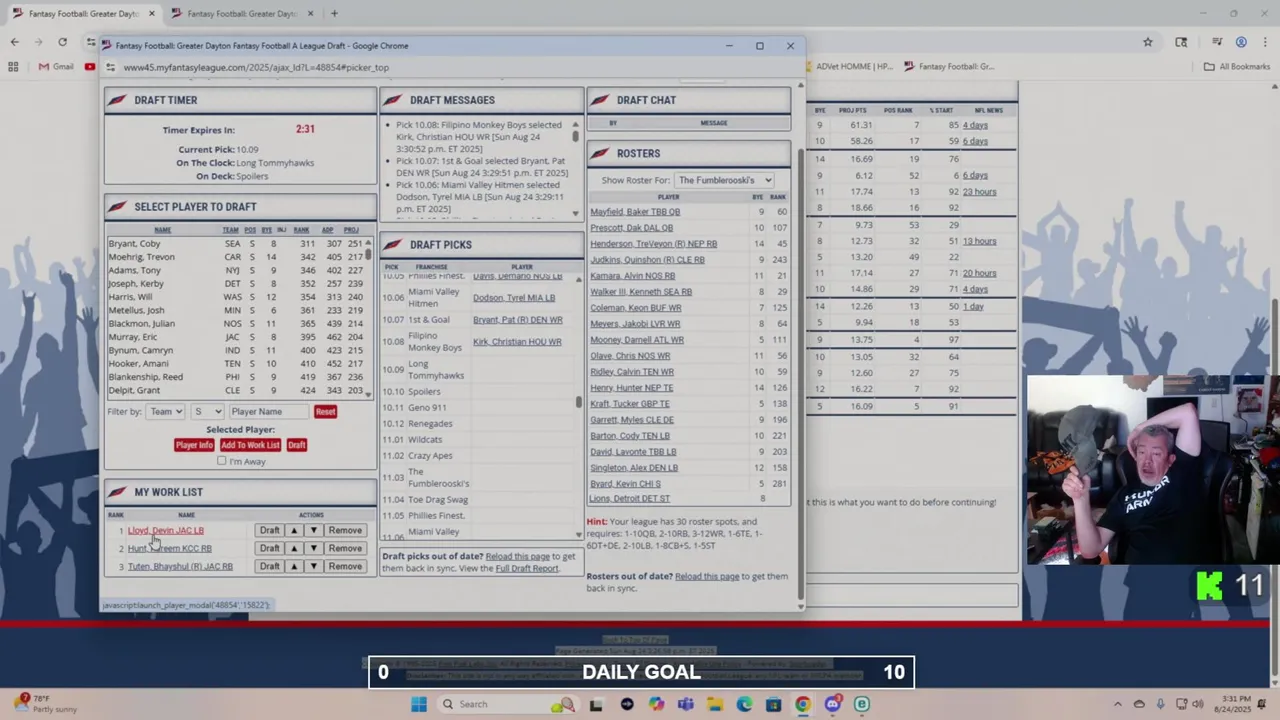Open Fantasy Football bookmark in bookmarks bar
Viewport: 1280px width, 720px height.
(x=949, y=67)
